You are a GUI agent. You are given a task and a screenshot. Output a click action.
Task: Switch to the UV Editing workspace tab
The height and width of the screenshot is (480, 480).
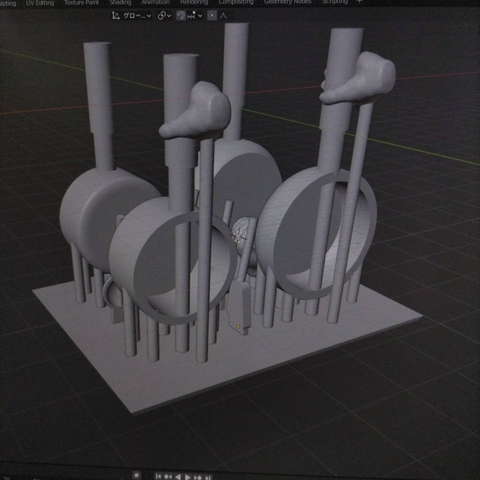[40, 3]
